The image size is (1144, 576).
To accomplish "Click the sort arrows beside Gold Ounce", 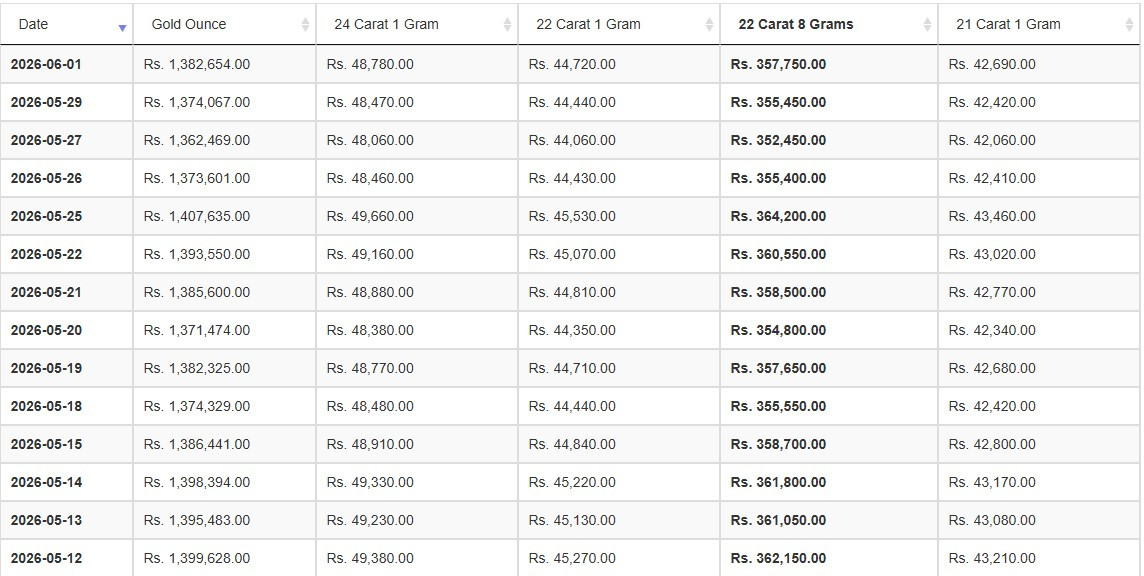I will [x=305, y=24].
